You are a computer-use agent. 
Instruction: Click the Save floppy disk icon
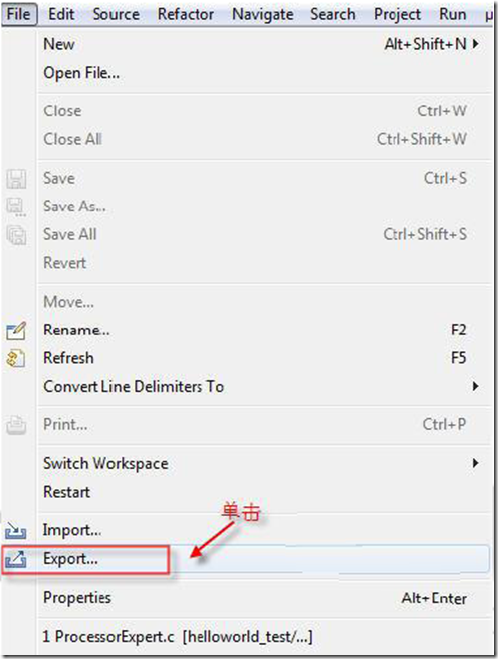[16, 179]
